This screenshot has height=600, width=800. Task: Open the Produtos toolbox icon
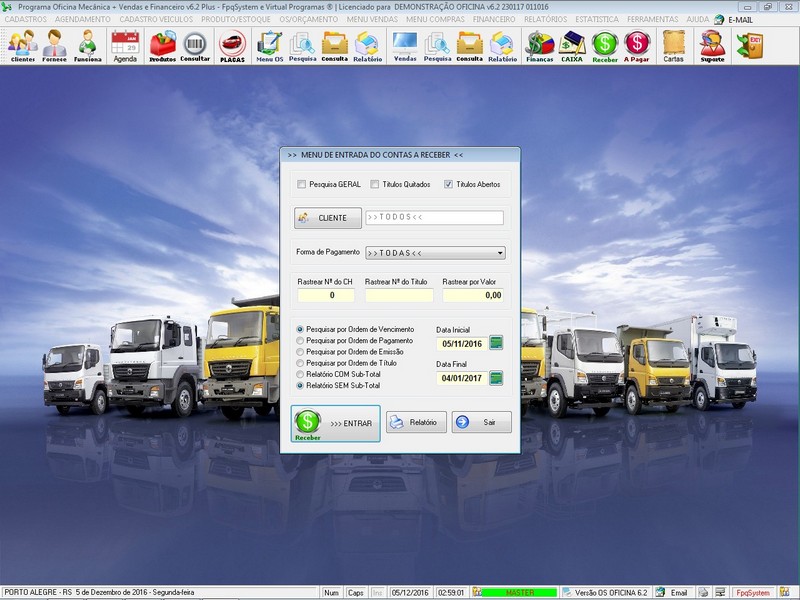(162, 46)
